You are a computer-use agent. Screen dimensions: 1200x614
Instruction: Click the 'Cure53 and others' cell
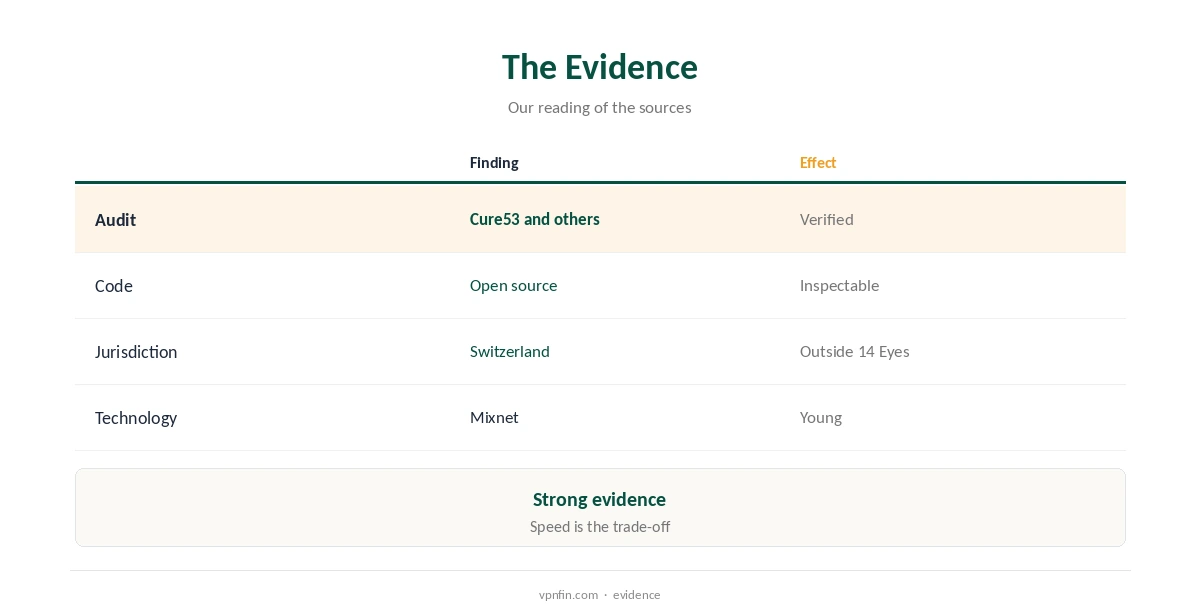(x=535, y=219)
